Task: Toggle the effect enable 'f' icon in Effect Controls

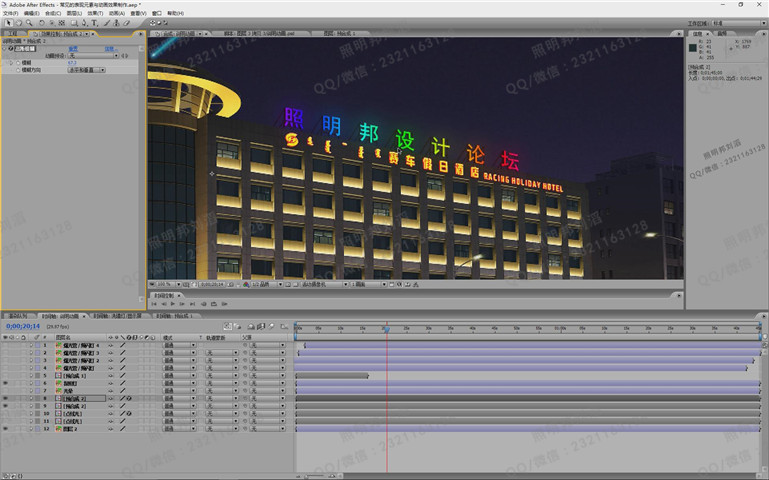Action: click(11, 49)
